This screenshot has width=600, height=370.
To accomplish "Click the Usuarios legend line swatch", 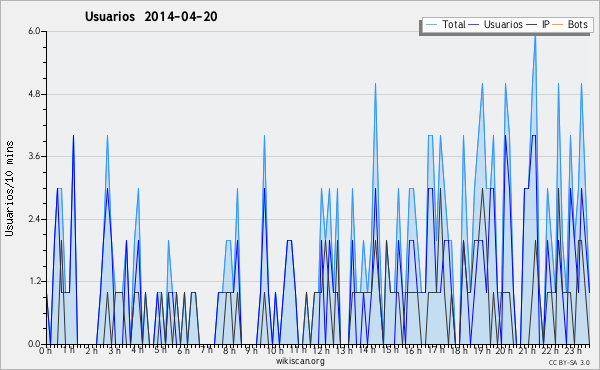I will coord(474,24).
